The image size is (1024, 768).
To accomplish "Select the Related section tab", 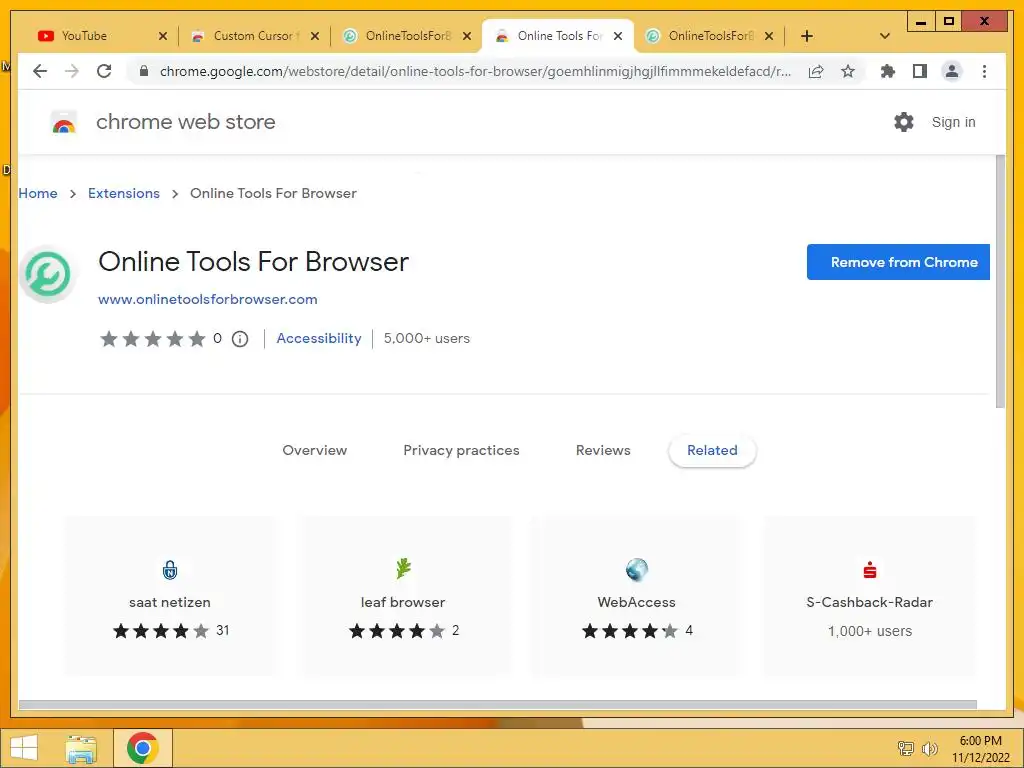I will [712, 450].
